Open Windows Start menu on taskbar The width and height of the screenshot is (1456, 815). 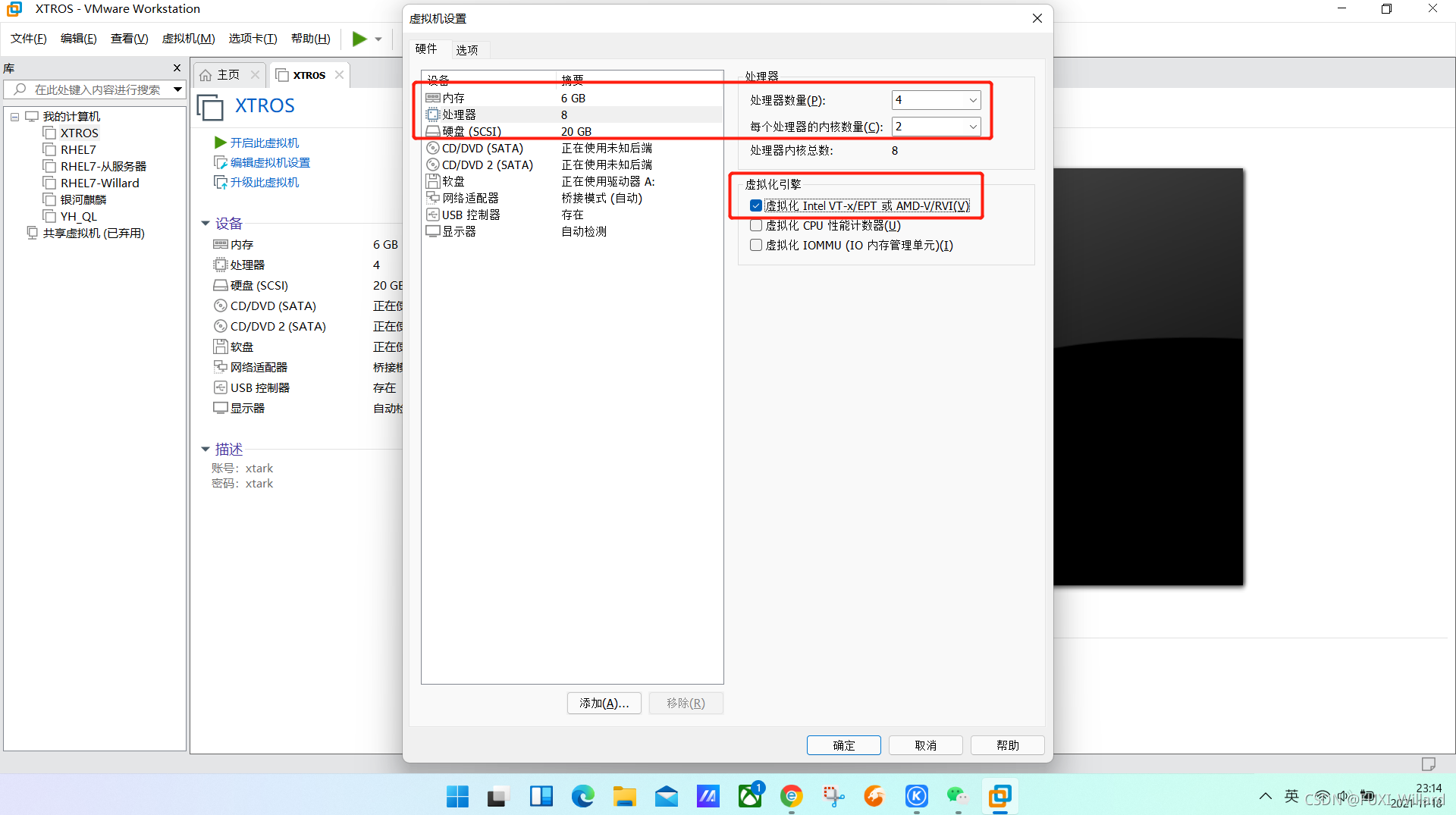457,796
